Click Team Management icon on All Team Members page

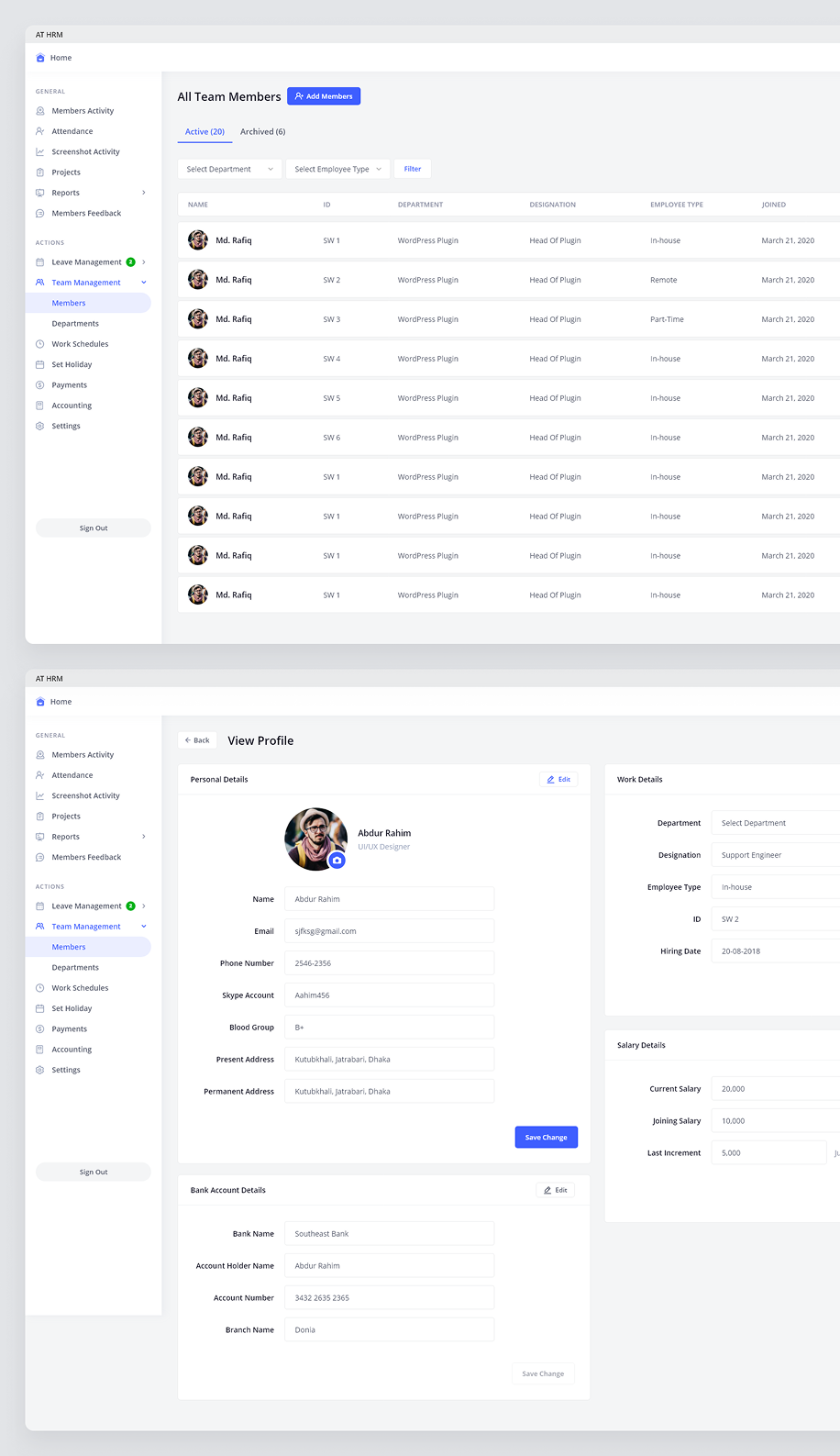point(39,283)
